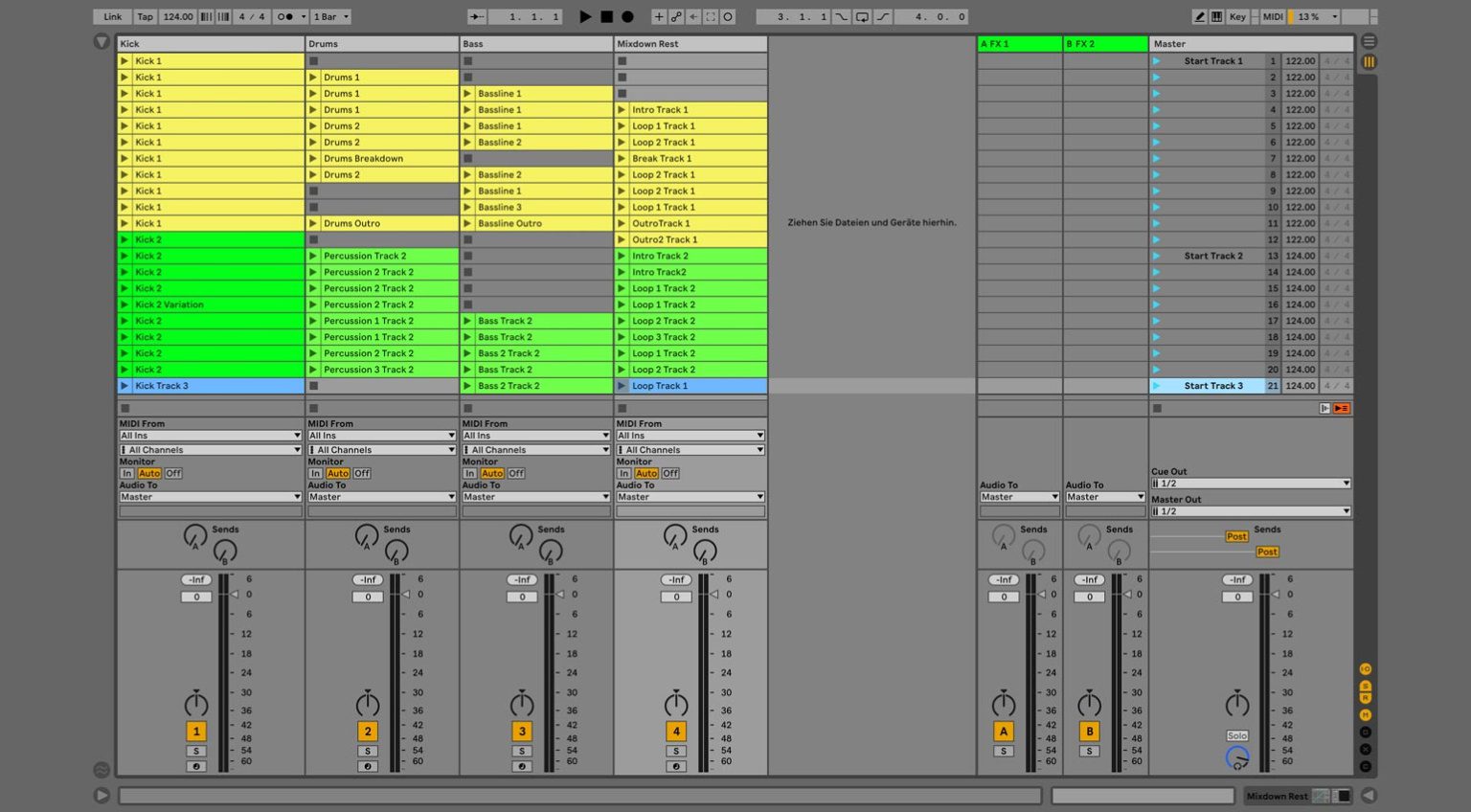Image resolution: width=1471 pixels, height=812 pixels.
Task: Select the B FX 2 return header
Action: [1106, 44]
